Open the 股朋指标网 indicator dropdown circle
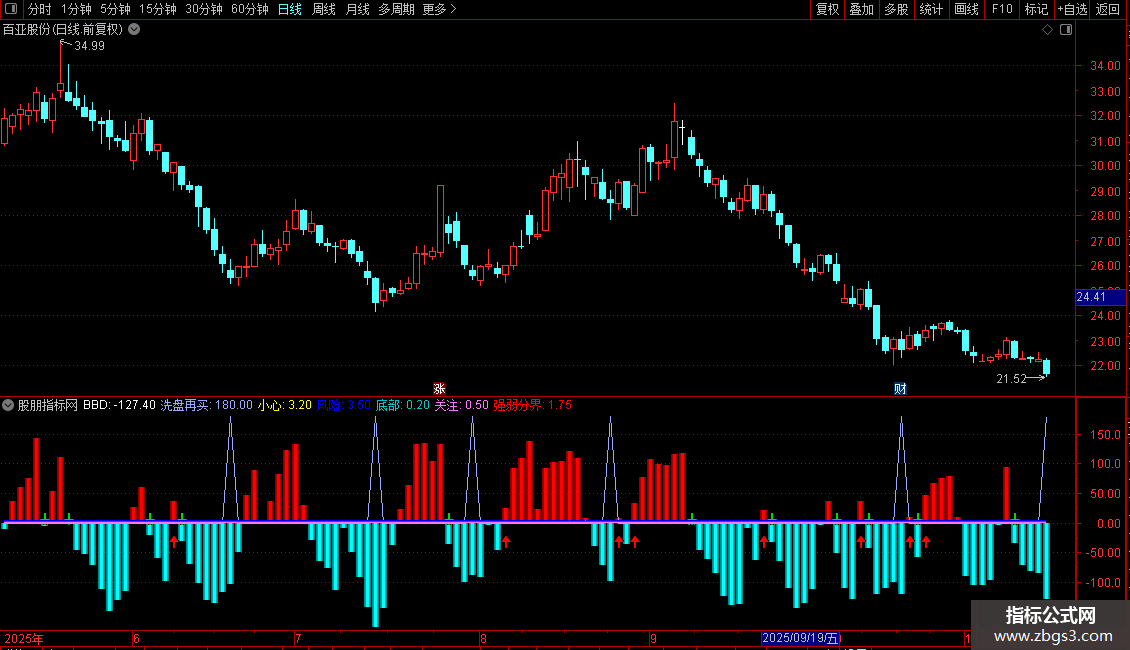1130x650 pixels. click(x=8, y=405)
